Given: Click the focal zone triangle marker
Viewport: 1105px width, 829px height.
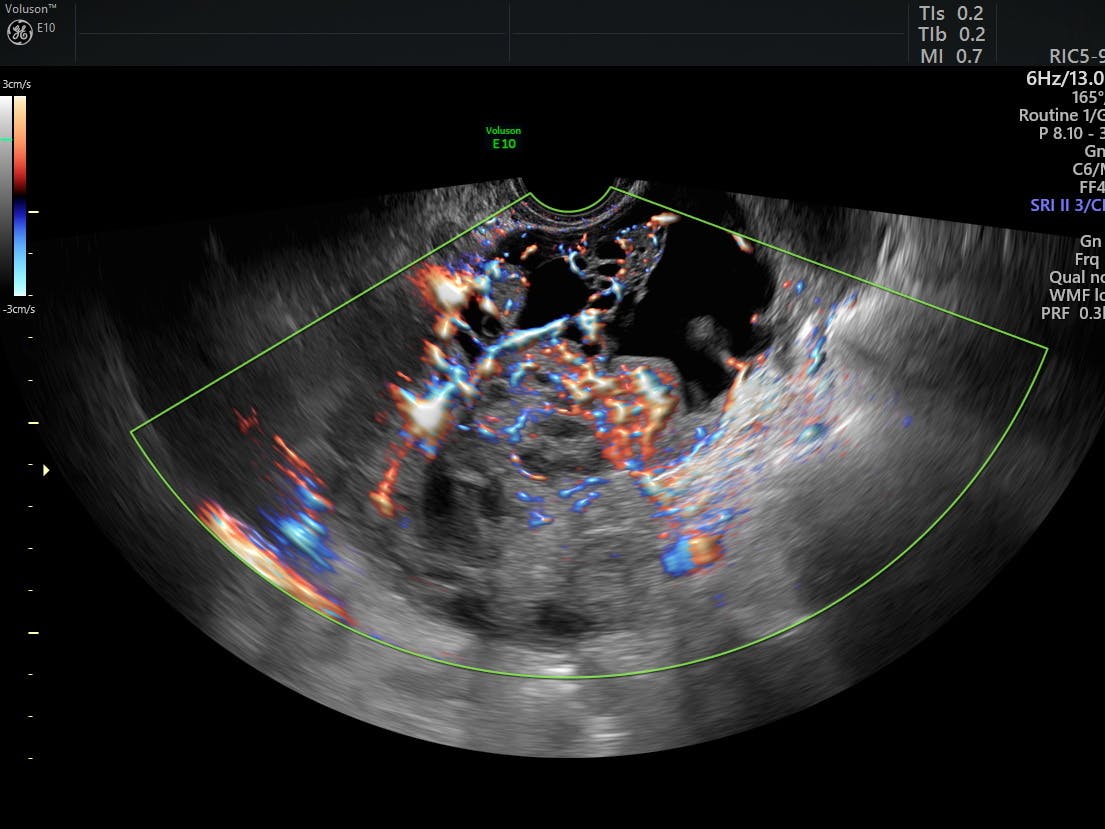Looking at the screenshot, I should point(45,469).
